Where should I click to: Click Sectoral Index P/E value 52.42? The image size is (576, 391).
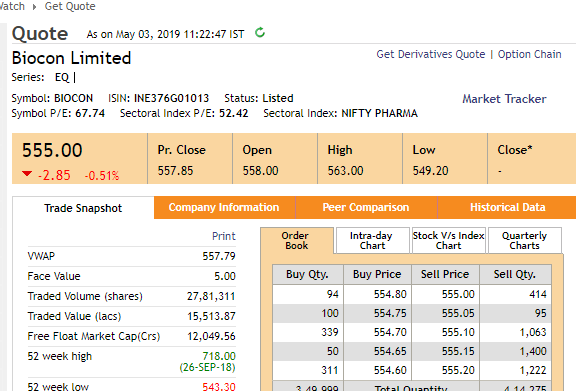click(234, 113)
